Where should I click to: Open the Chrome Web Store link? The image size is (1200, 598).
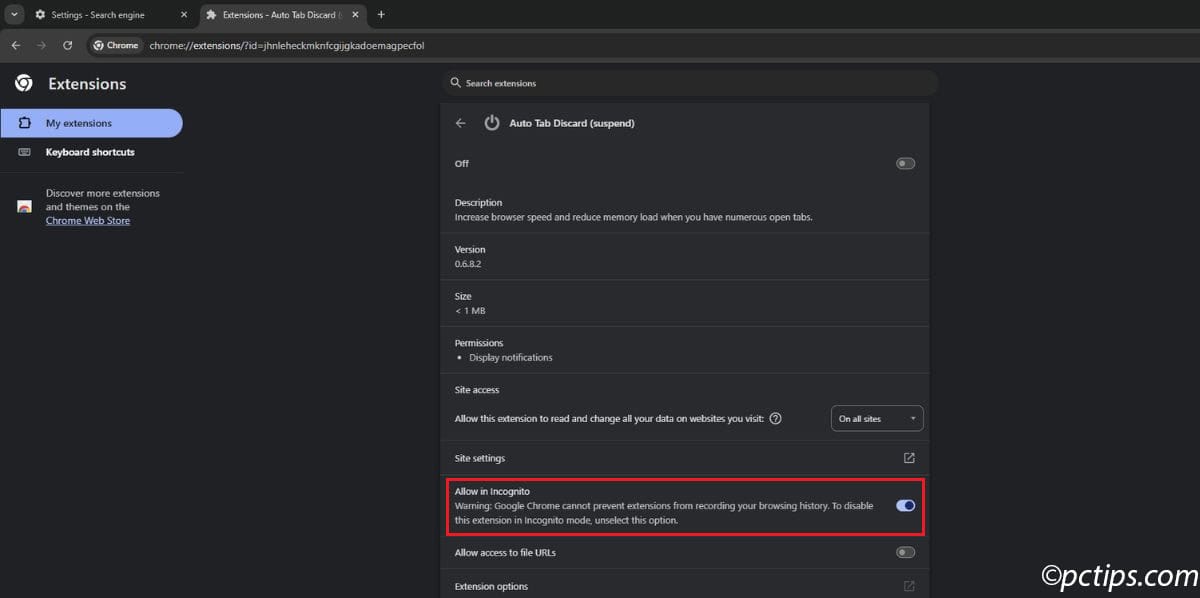(88, 221)
